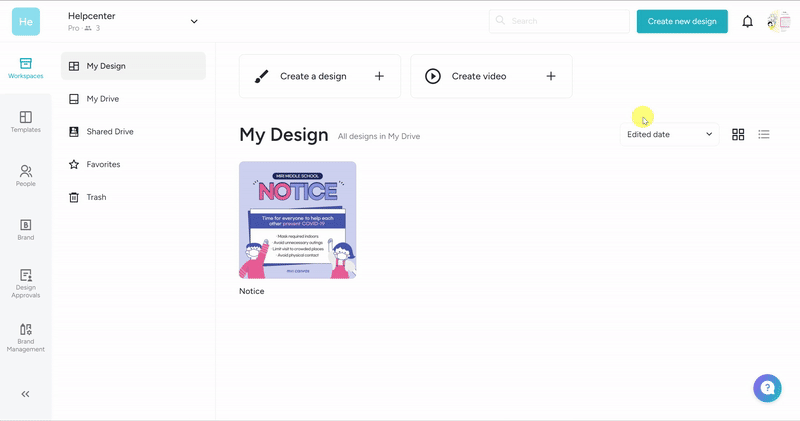
Task: Go to the People section
Action: [25, 176]
